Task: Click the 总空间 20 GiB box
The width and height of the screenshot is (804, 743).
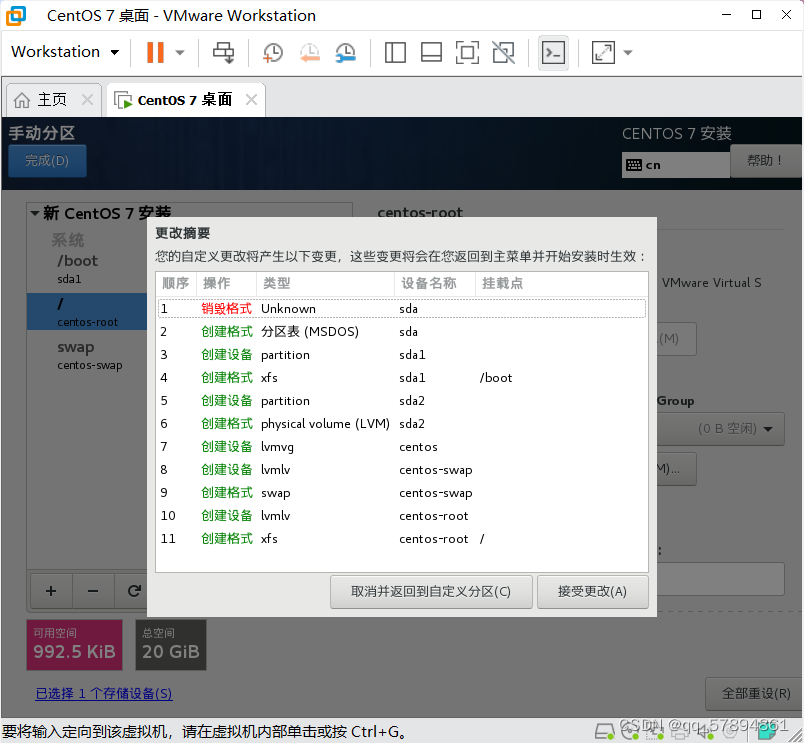Action: [x=171, y=645]
